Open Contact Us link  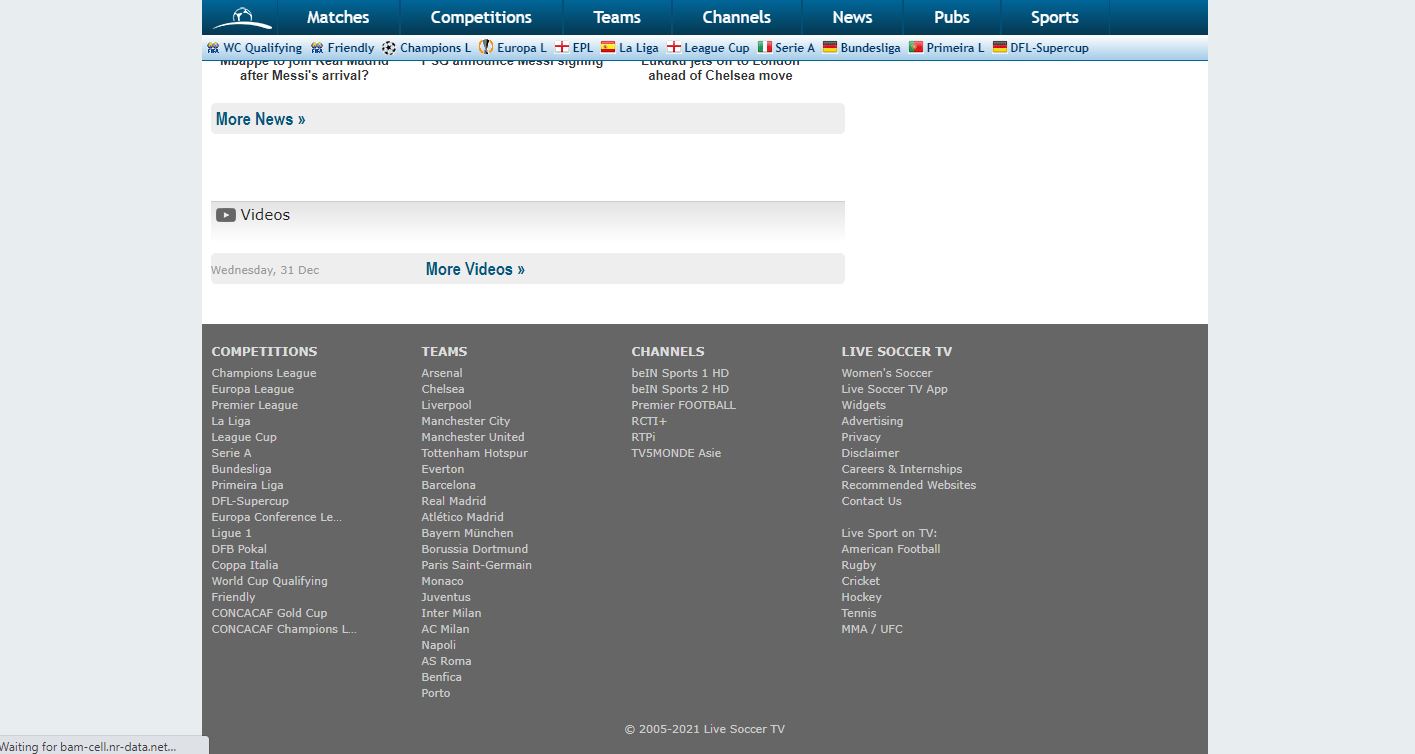click(x=871, y=501)
